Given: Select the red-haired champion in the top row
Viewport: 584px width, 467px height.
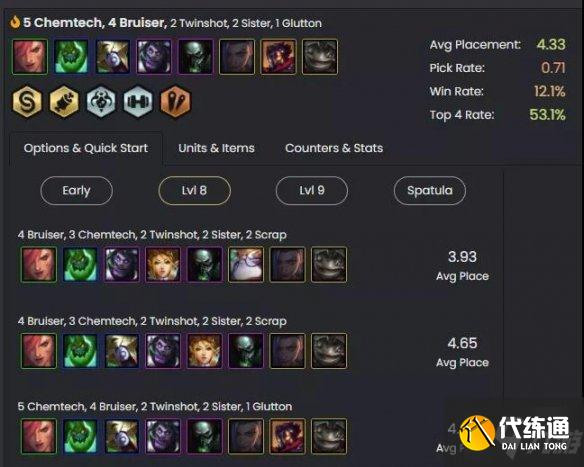Looking at the screenshot, I should pyautogui.click(x=30, y=57).
